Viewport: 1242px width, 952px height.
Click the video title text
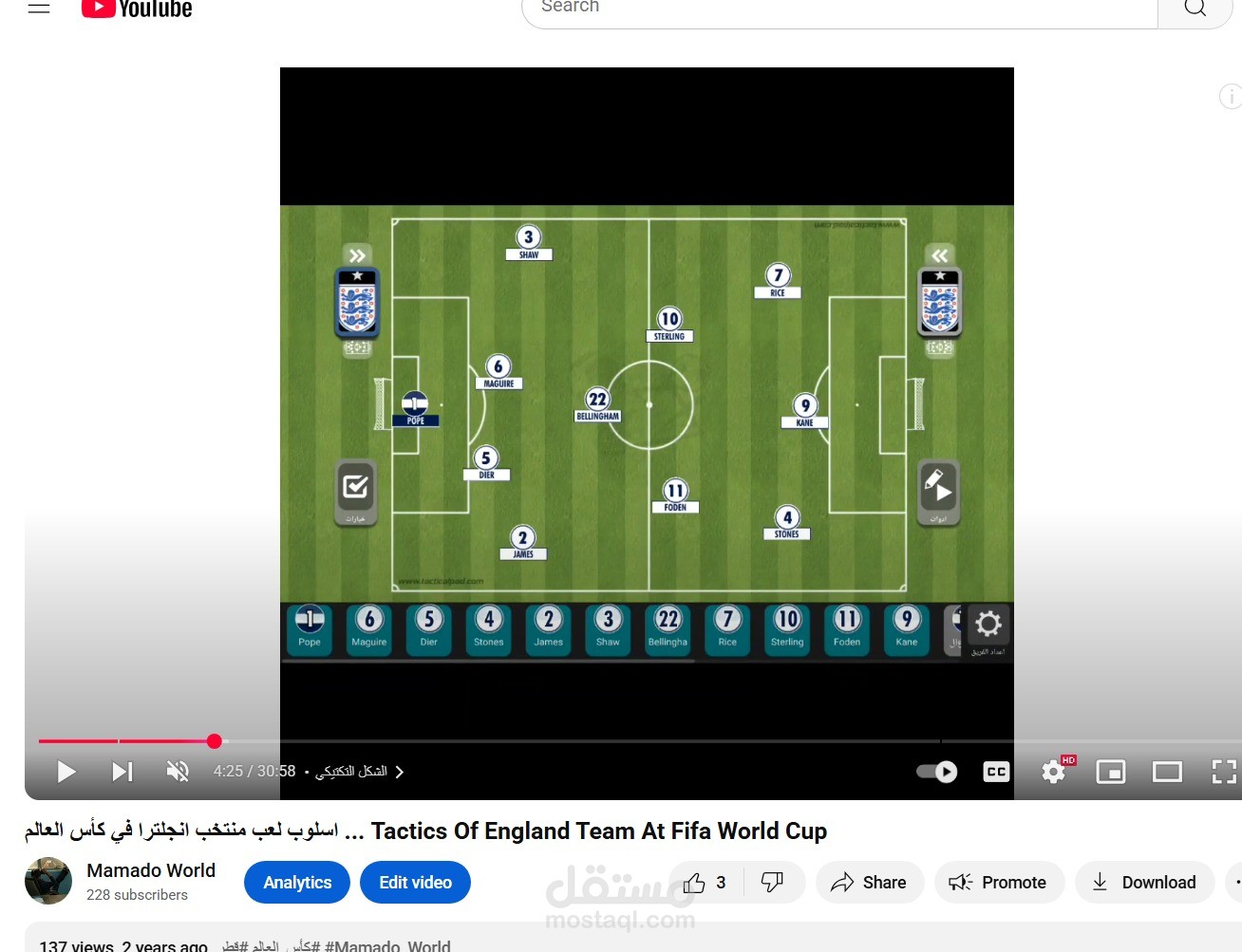[x=425, y=831]
